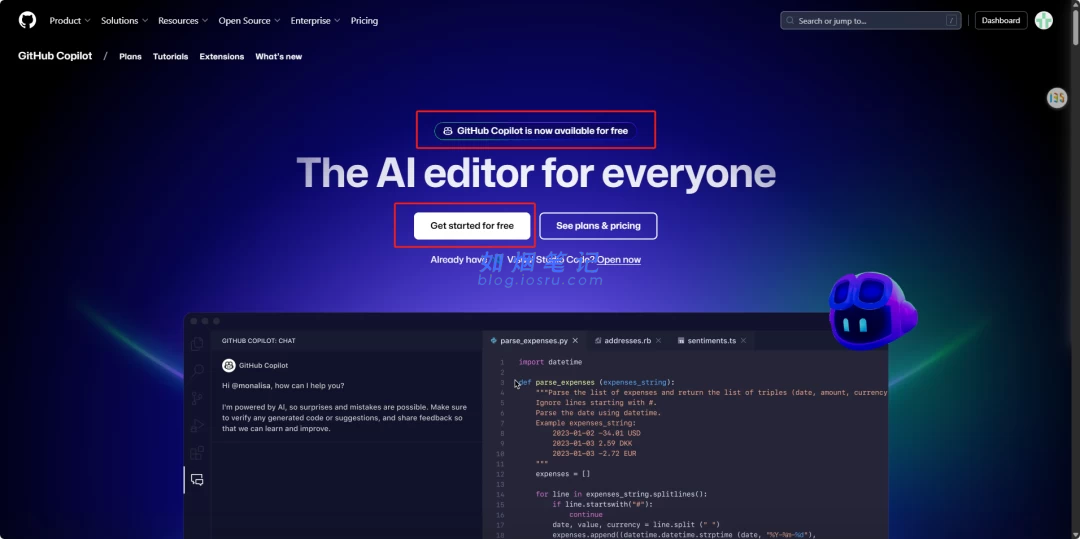Click the GitHub logo icon
1080x539 pixels.
pyautogui.click(x=27, y=20)
